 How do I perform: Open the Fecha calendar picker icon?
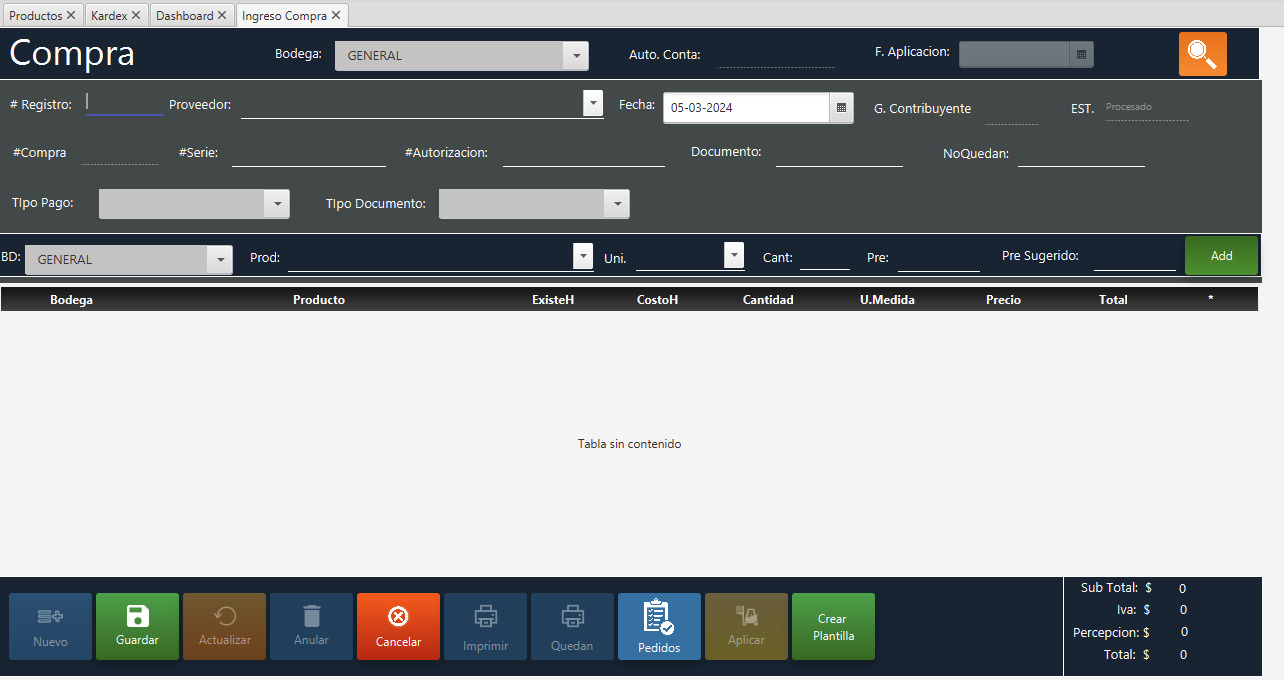(841, 107)
